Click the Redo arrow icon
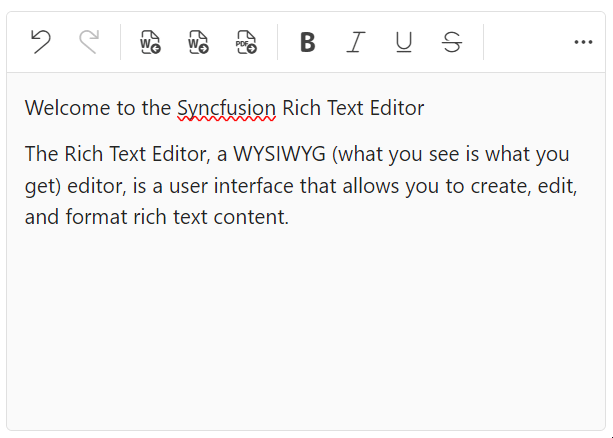The width and height of the screenshot is (613, 438). [89, 42]
